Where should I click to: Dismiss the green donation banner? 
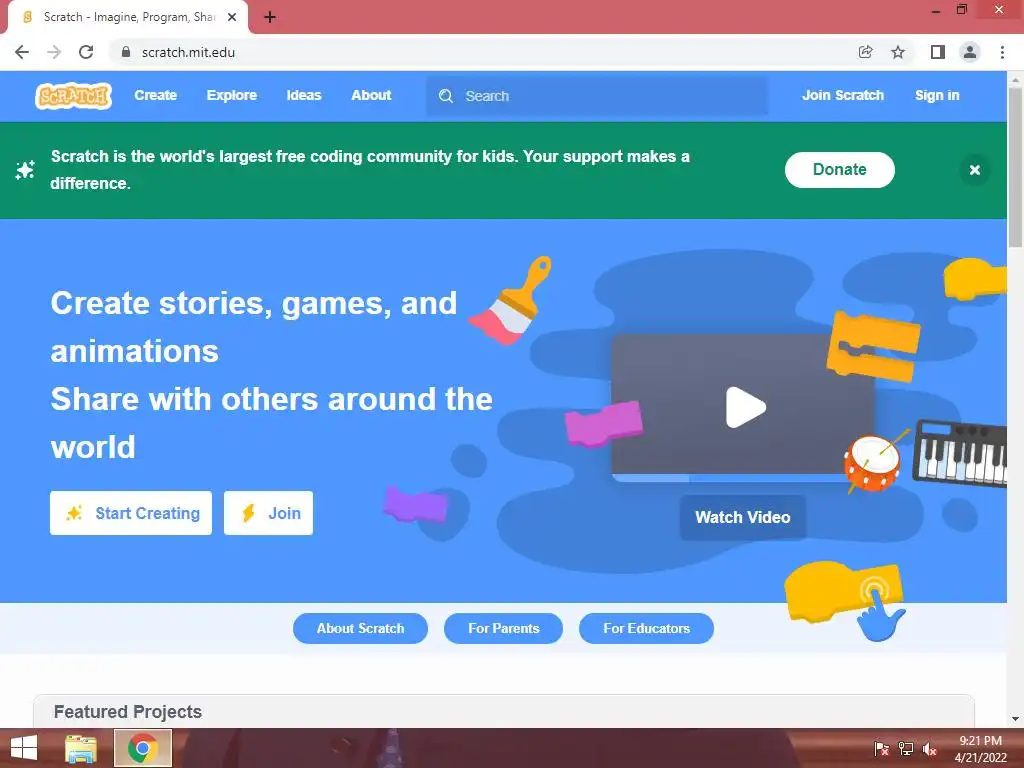coord(974,170)
